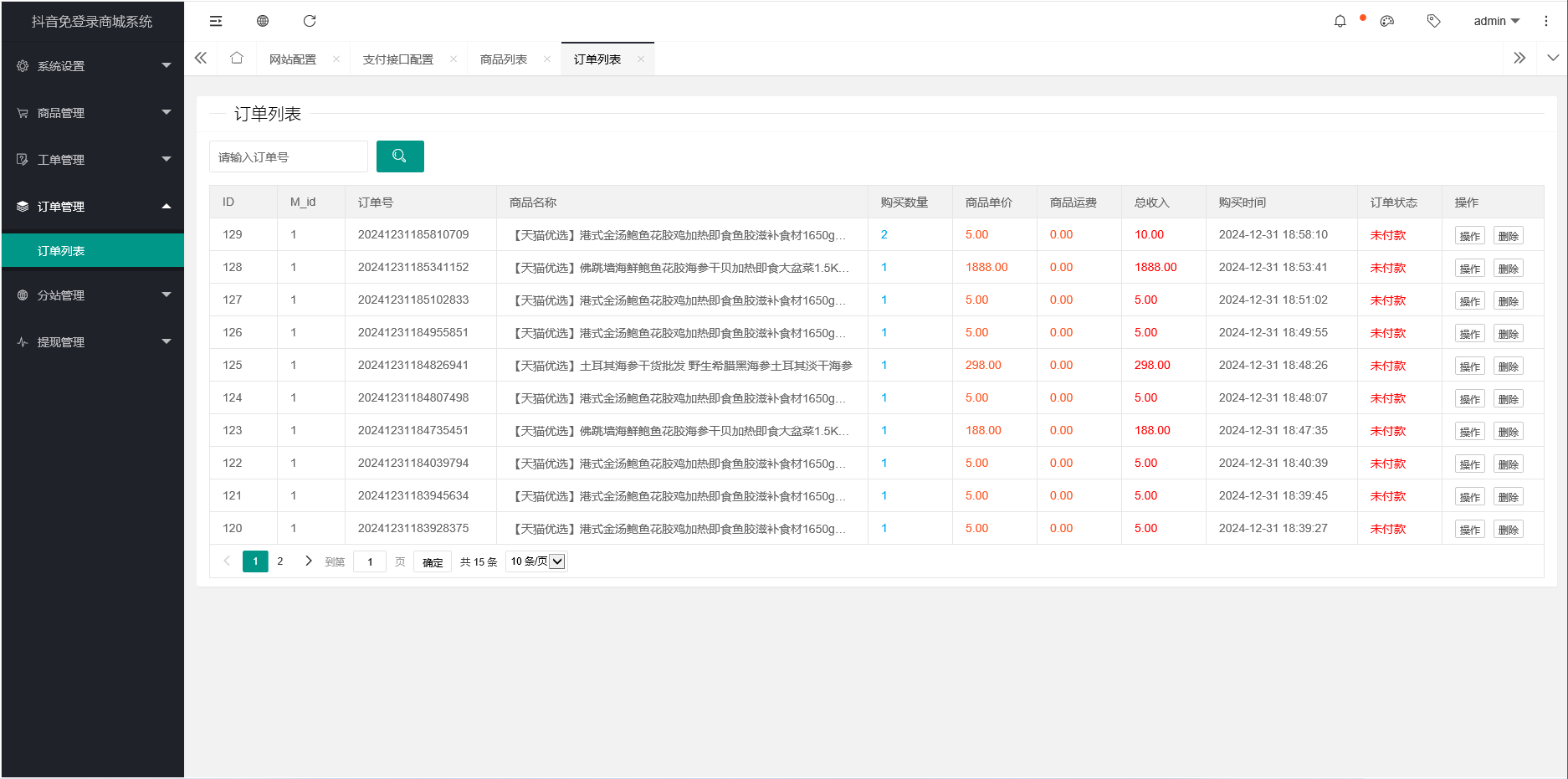Switch to the 商品列表 tab
Viewport: 1568px width, 779px height.
click(x=504, y=59)
